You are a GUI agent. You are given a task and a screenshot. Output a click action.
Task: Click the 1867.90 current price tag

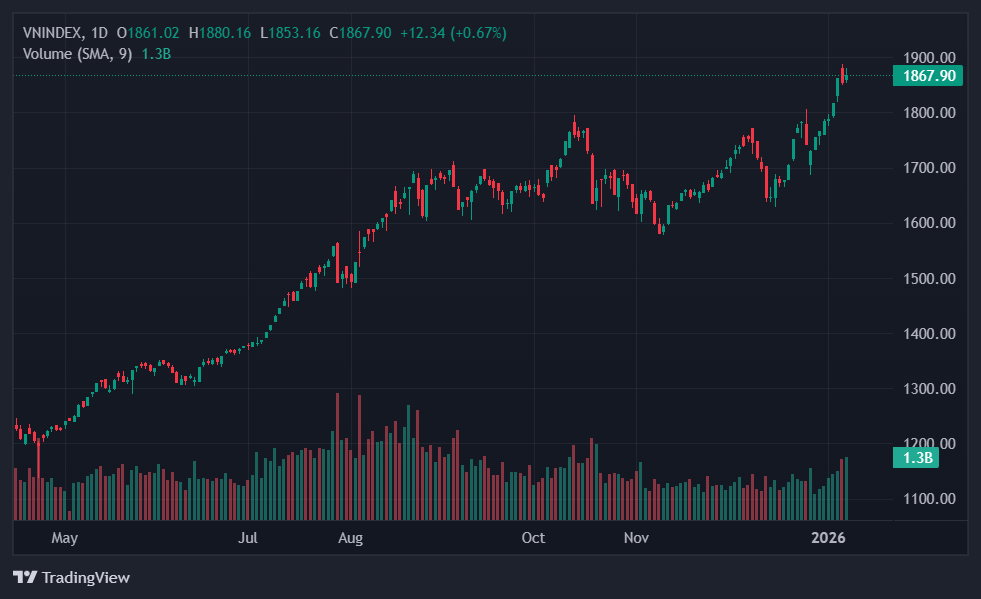[928, 76]
